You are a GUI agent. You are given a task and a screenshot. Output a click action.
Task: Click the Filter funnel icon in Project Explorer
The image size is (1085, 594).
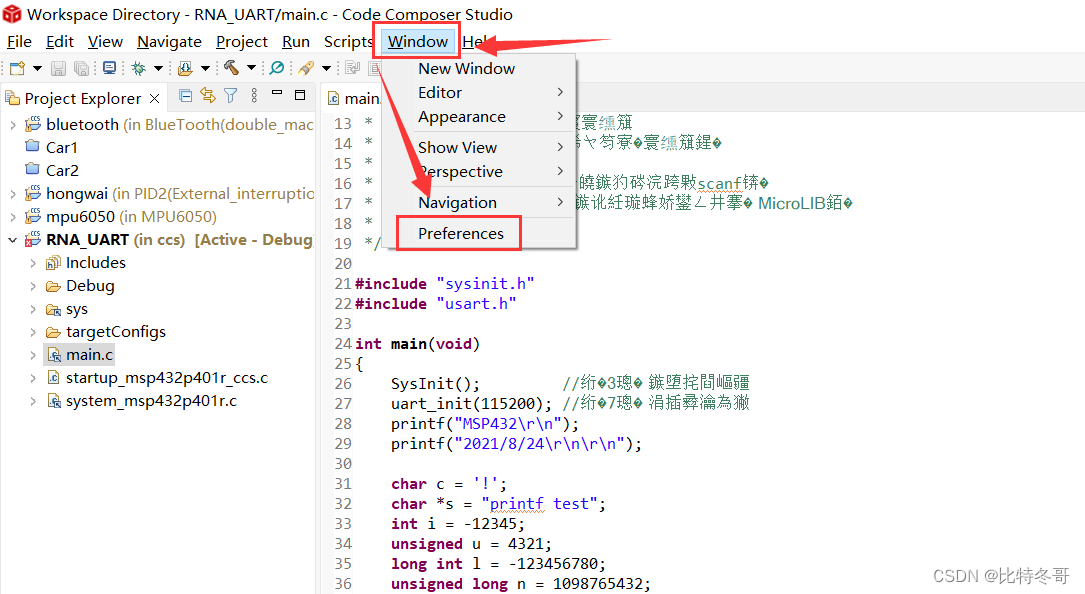pyautogui.click(x=230, y=96)
